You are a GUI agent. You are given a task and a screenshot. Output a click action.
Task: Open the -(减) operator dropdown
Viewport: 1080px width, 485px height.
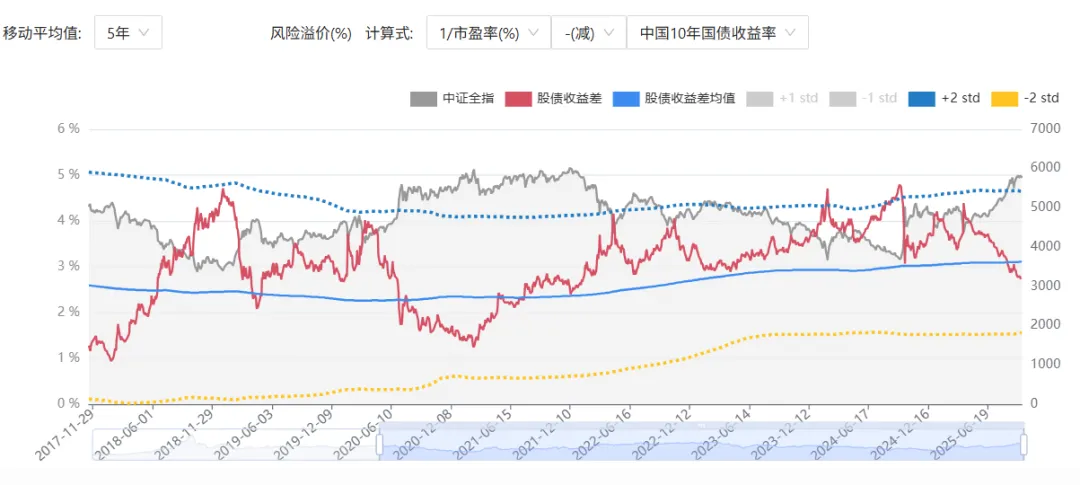[x=588, y=33]
